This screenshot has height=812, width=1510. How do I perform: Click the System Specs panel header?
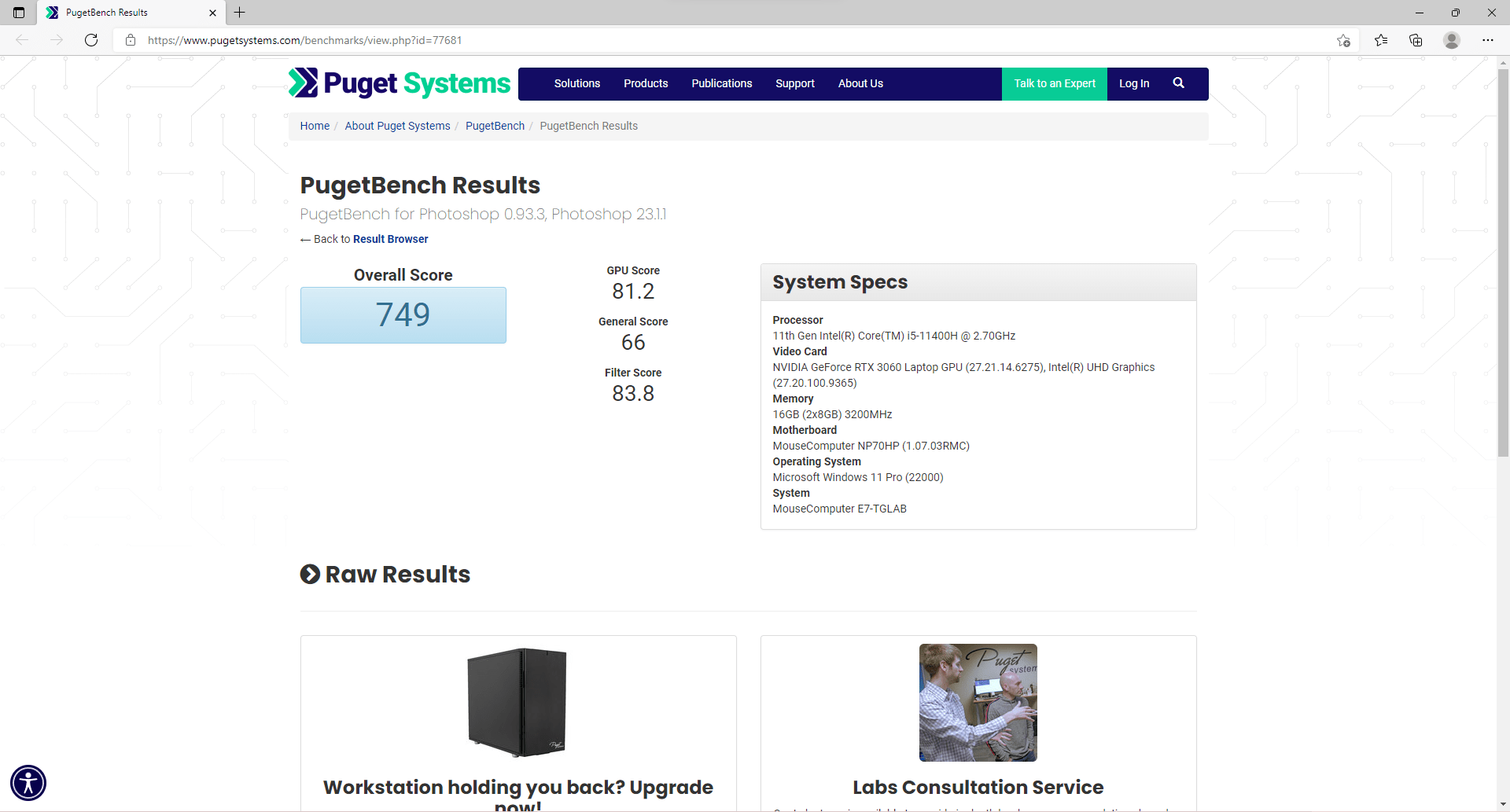coord(978,282)
